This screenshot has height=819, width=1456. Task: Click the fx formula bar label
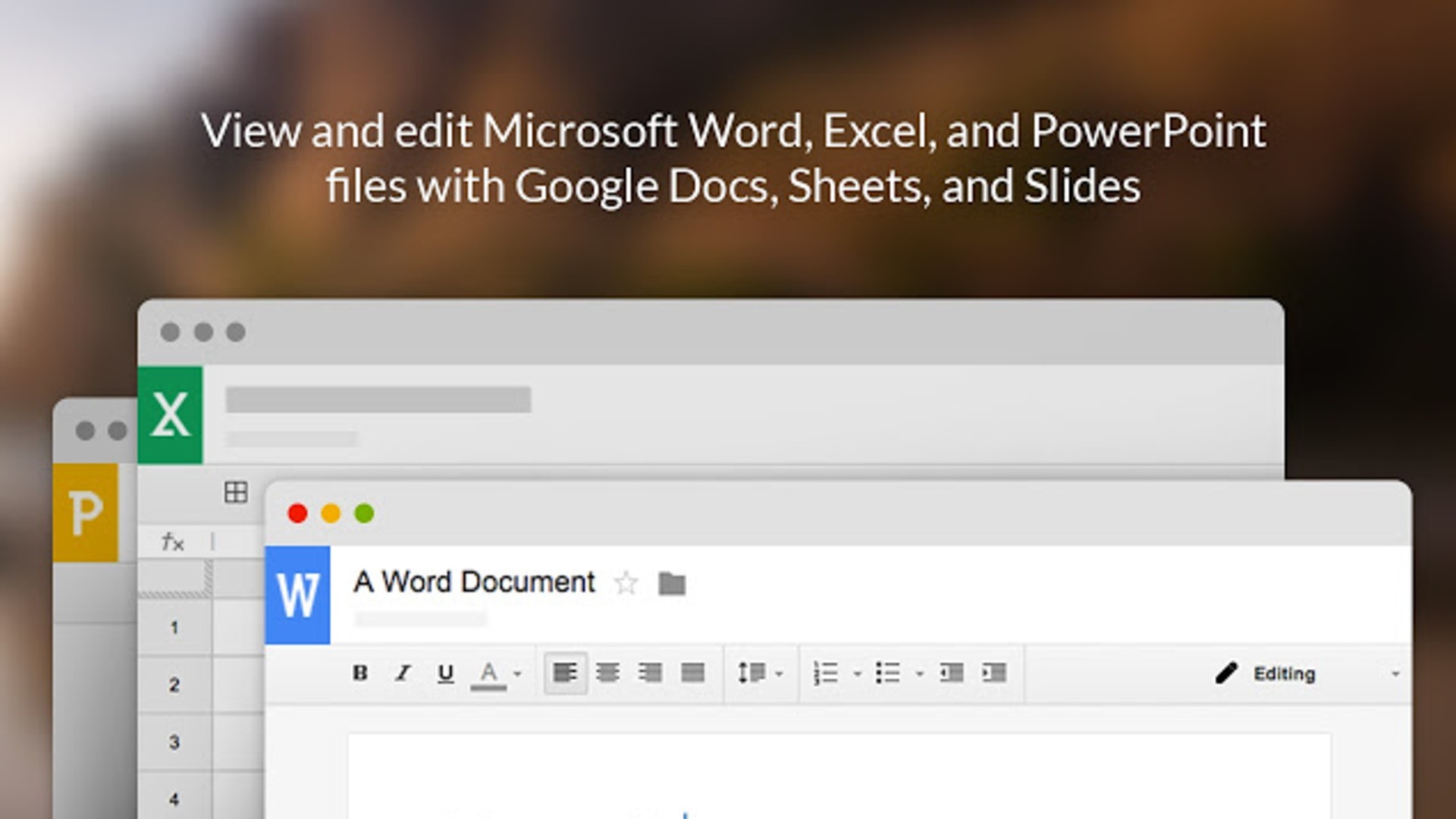(173, 542)
